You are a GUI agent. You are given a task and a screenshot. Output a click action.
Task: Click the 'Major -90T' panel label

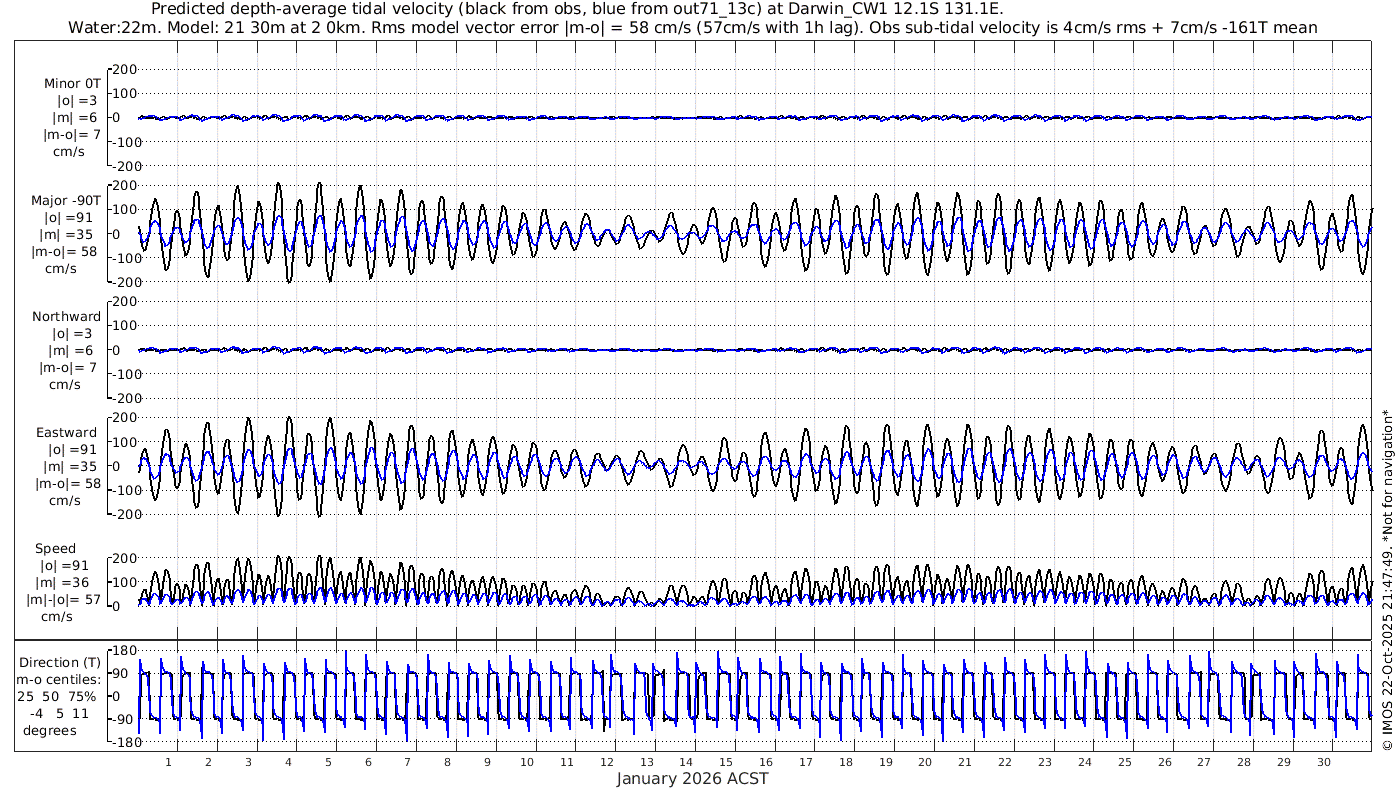[x=66, y=200]
